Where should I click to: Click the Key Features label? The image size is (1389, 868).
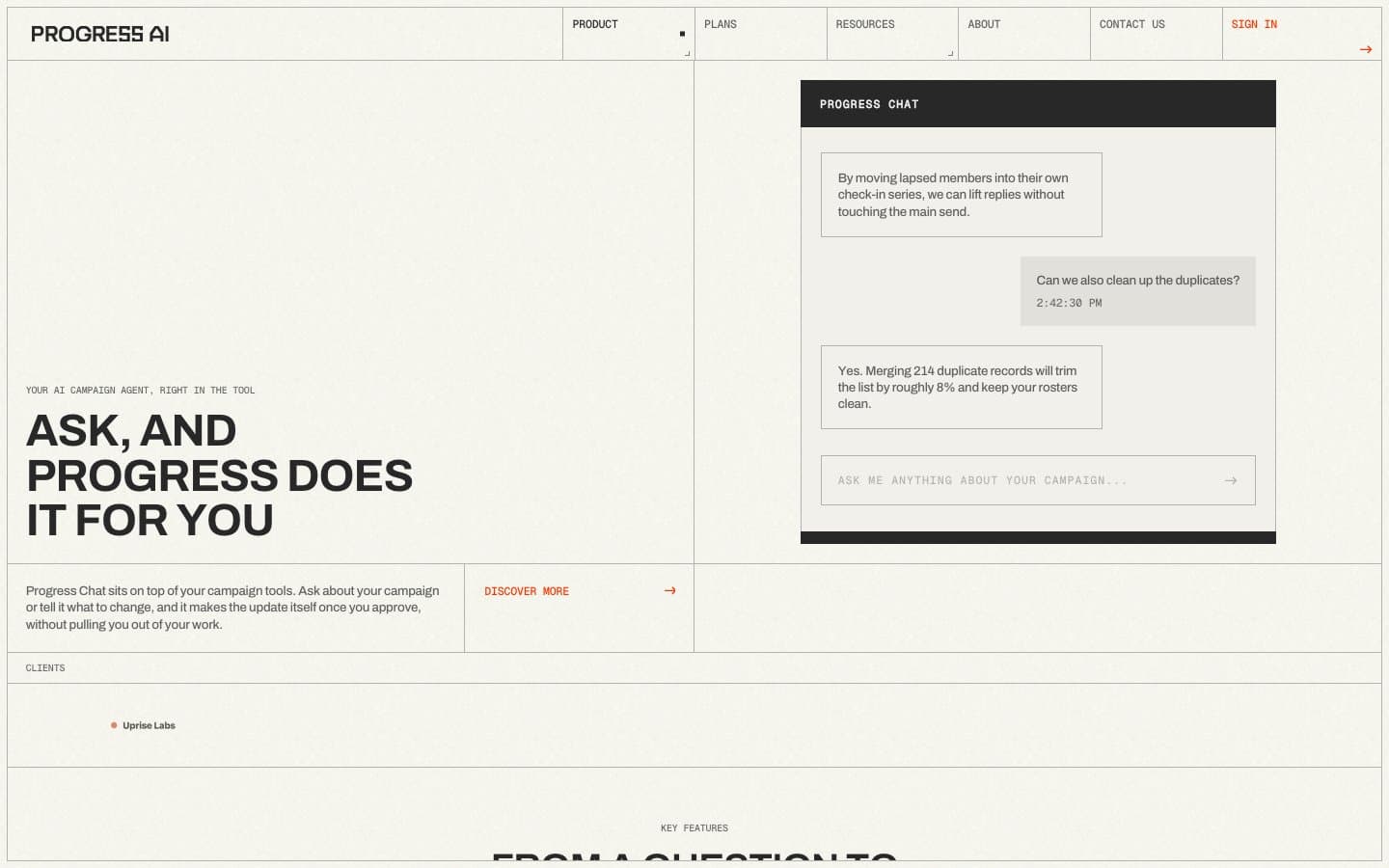694,828
